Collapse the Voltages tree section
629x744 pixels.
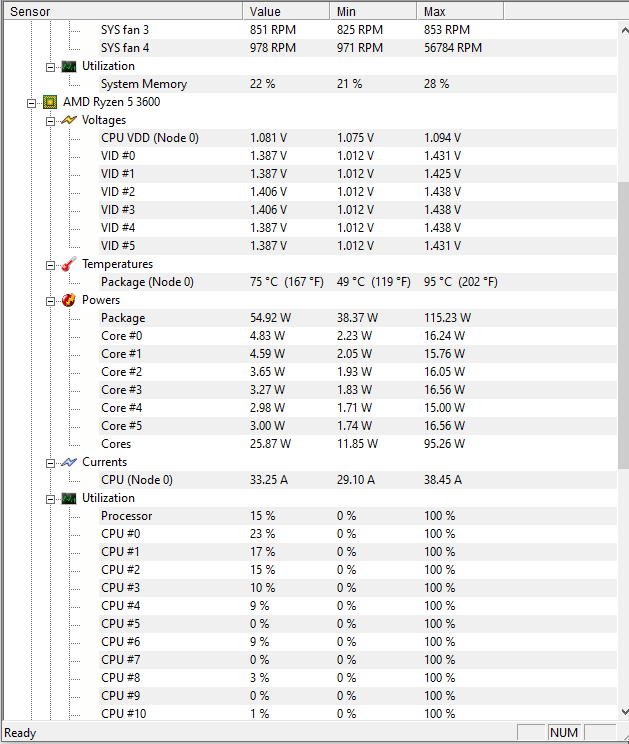(50, 121)
